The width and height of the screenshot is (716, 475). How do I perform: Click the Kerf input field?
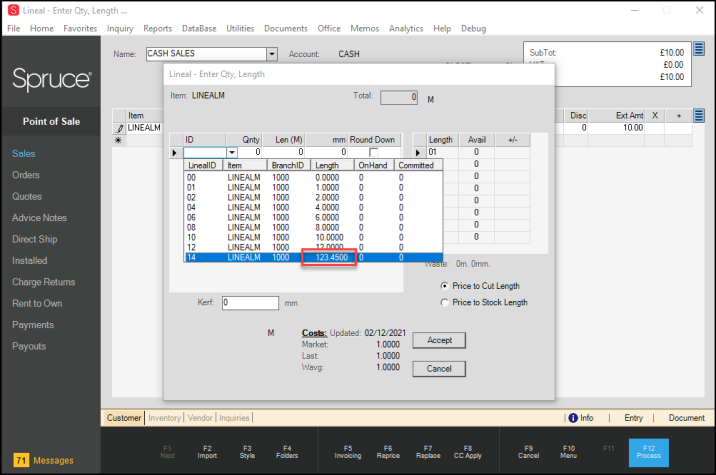[x=250, y=303]
